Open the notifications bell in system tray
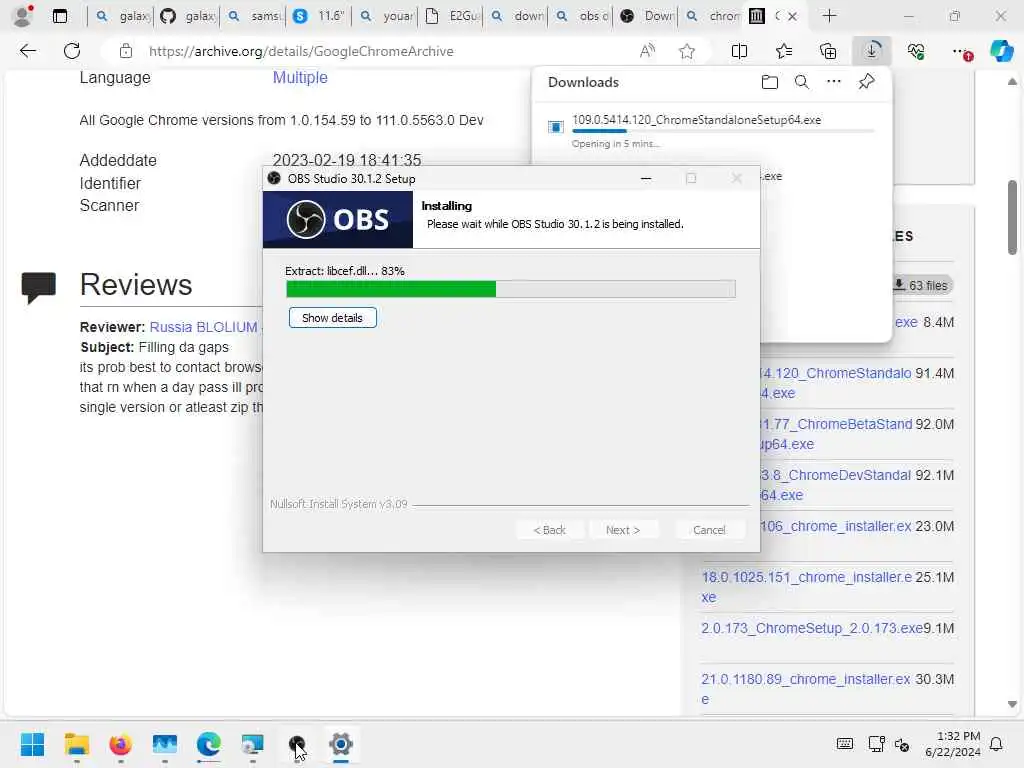1024x768 pixels. click(x=997, y=744)
